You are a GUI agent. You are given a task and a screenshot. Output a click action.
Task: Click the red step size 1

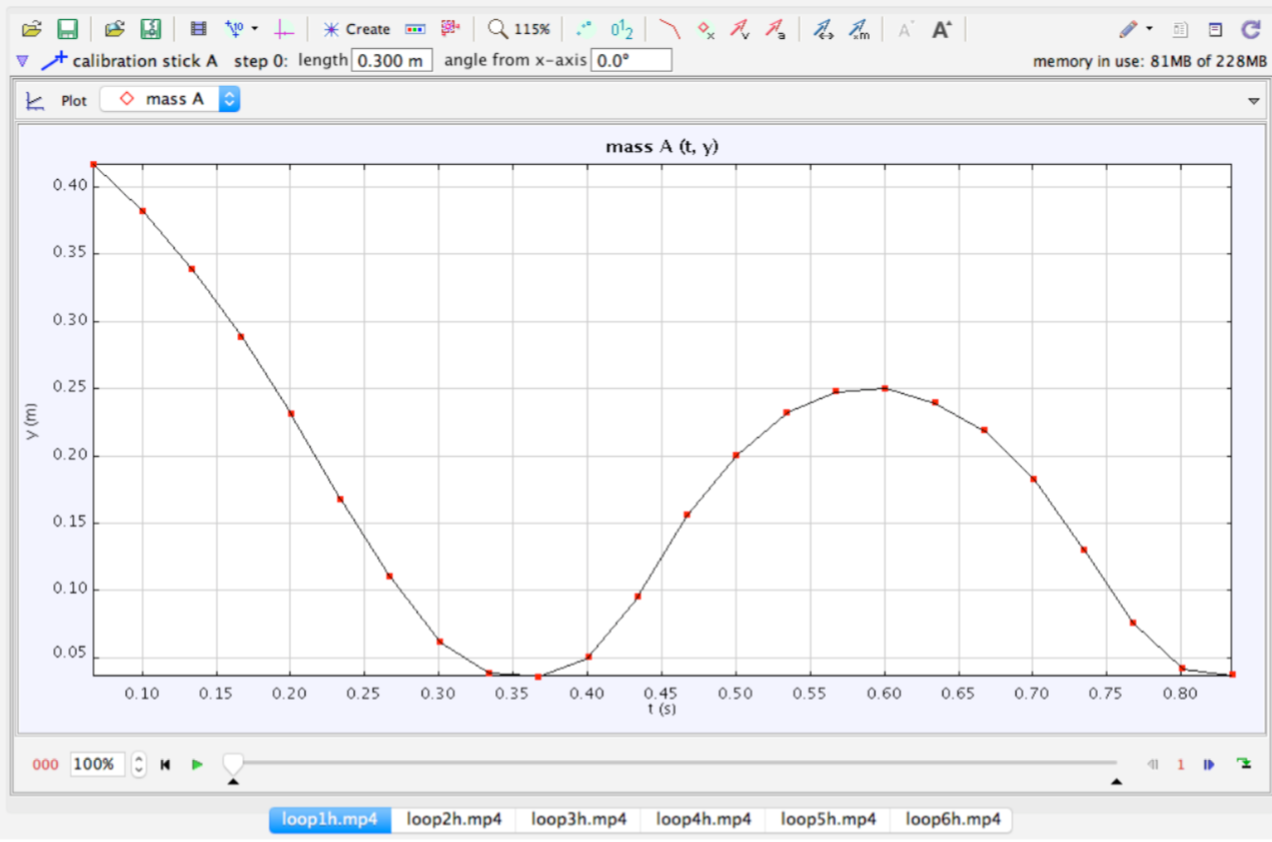[1181, 765]
